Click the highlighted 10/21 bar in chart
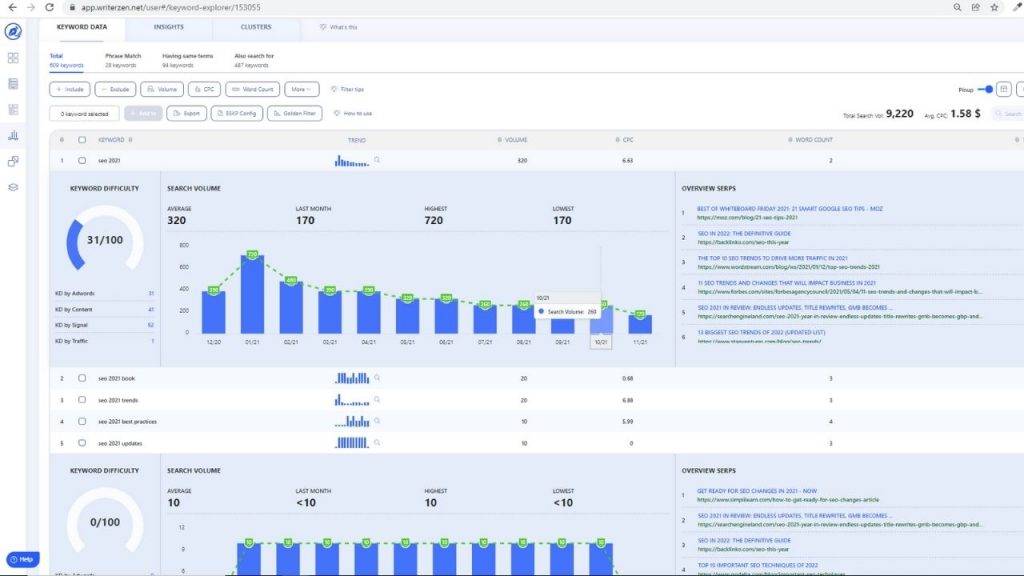This screenshot has width=1024, height=576. (601, 320)
